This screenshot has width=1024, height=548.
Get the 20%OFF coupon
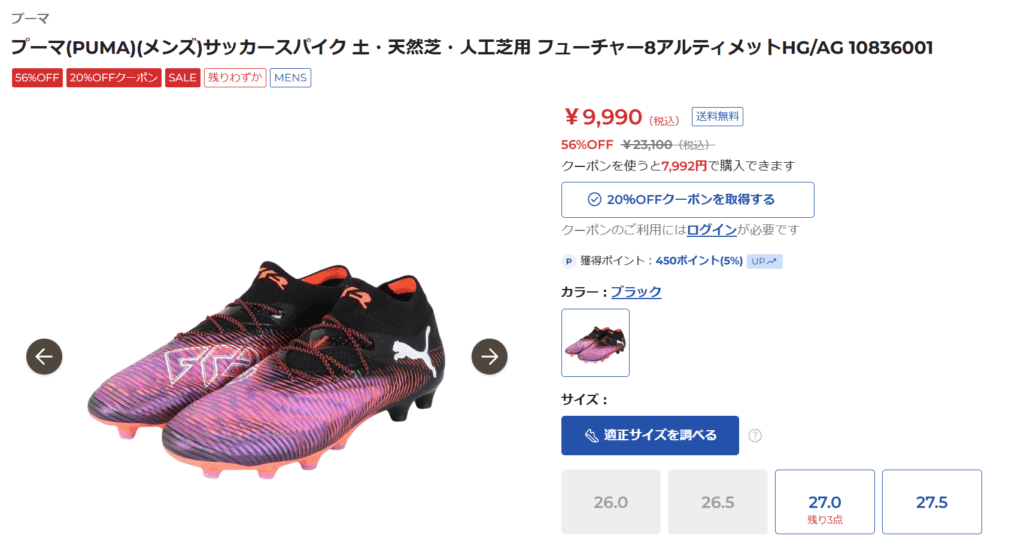[x=688, y=199]
